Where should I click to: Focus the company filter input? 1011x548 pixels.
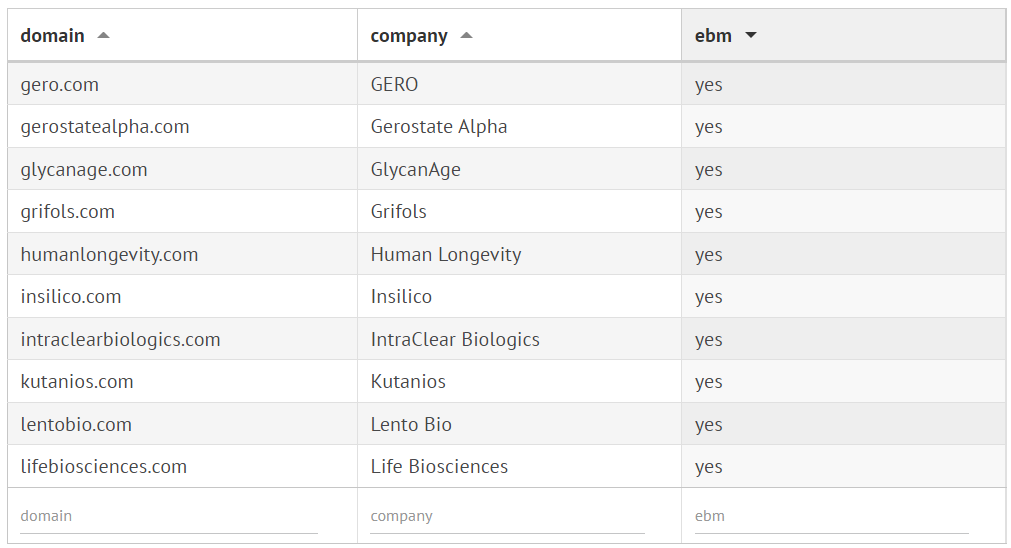coord(507,516)
